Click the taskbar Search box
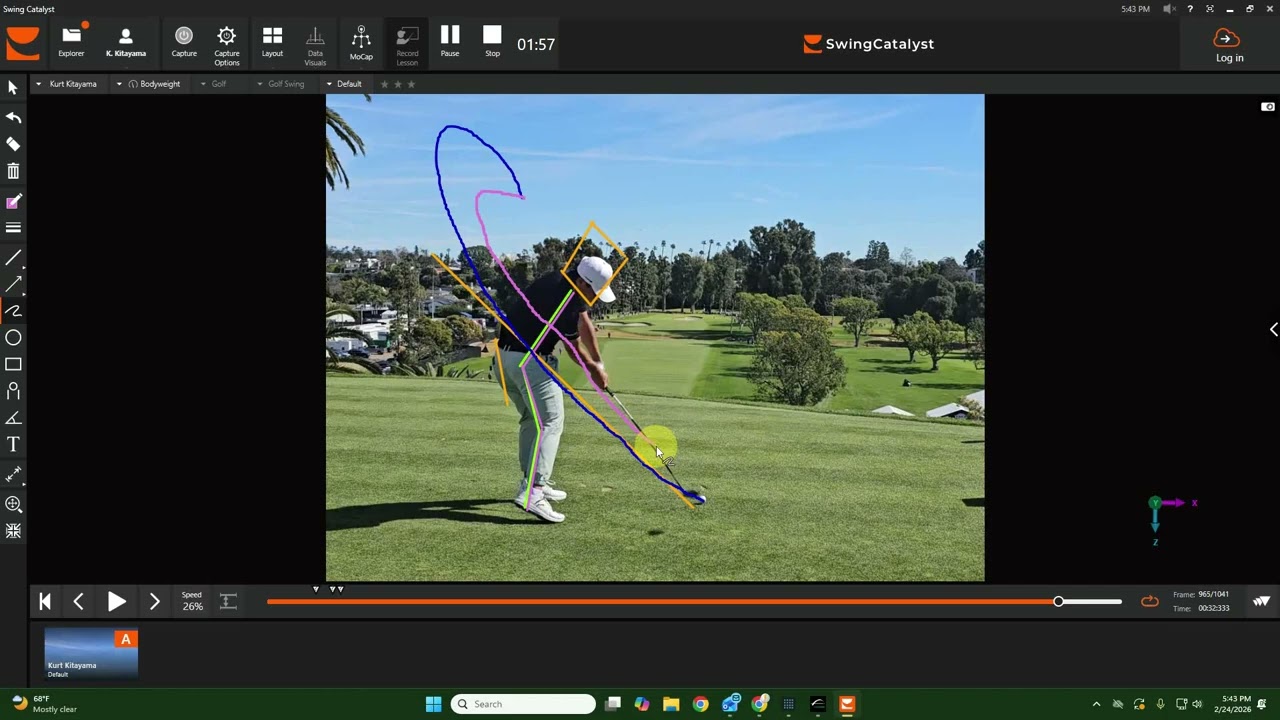Screen dimensions: 1280x720 [x=523, y=704]
